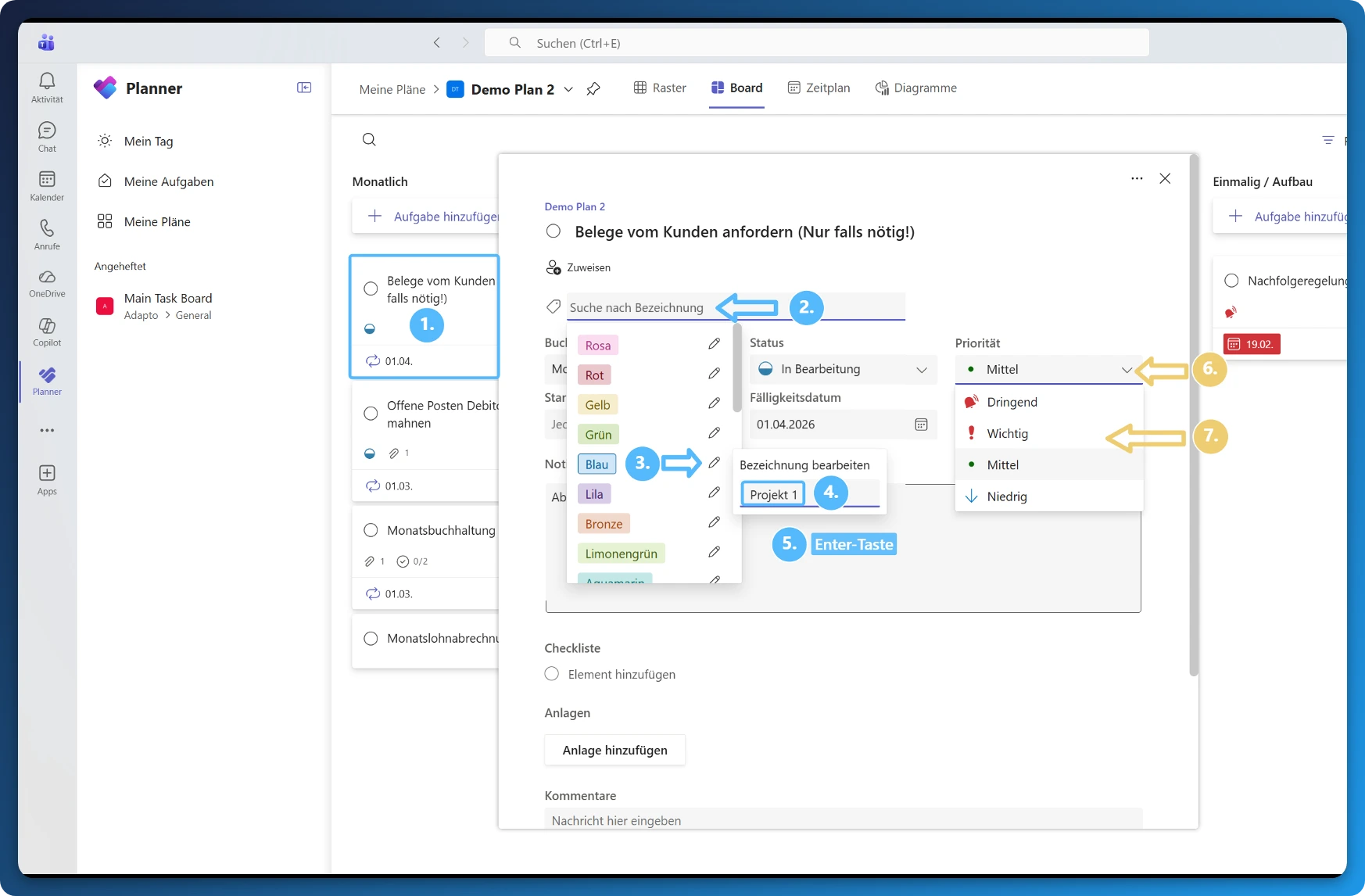Click the Suchen search field

pyautogui.click(x=817, y=43)
